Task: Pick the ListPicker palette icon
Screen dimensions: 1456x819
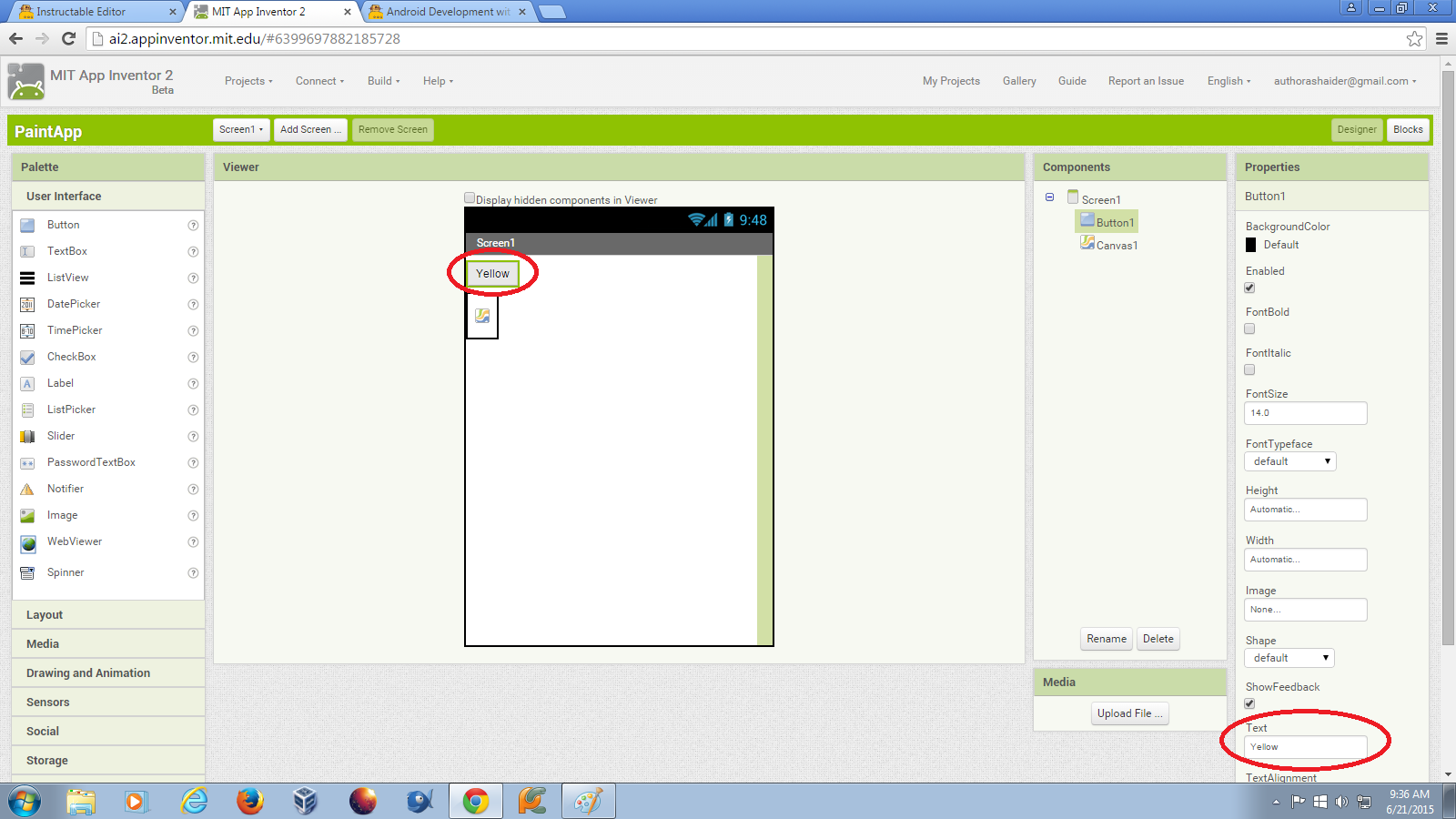Action: (27, 409)
